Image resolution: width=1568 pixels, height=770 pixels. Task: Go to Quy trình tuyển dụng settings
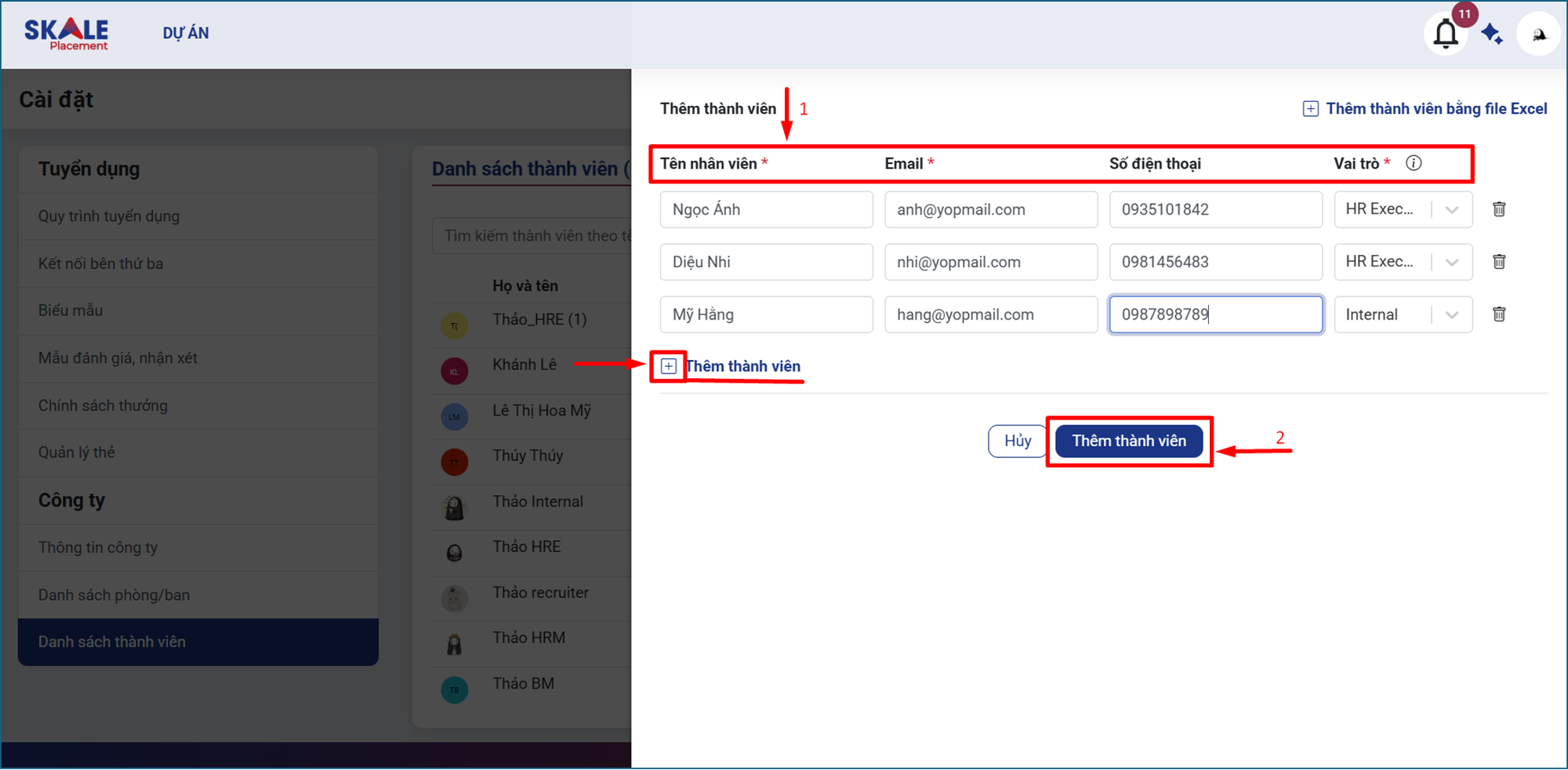click(109, 216)
